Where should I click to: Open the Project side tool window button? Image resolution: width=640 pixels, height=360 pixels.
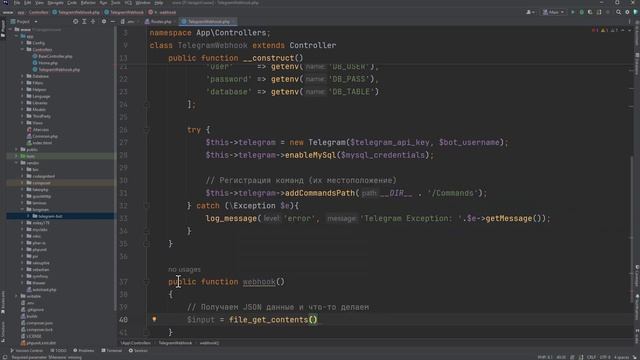(x=3, y=29)
